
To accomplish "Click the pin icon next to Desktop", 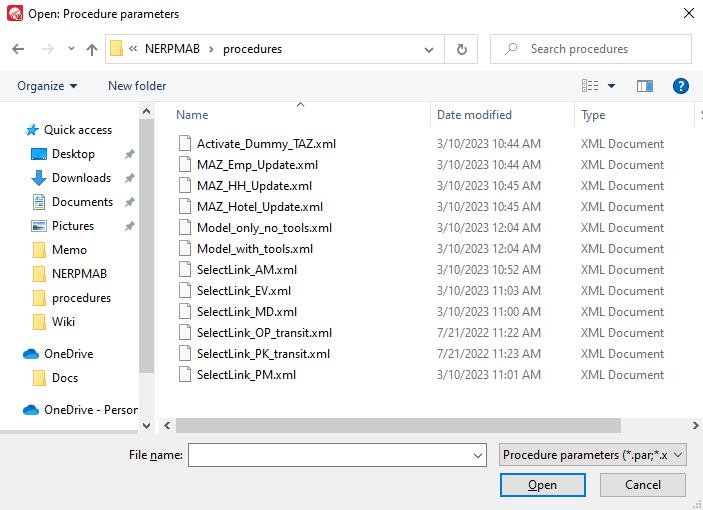I will [130, 154].
